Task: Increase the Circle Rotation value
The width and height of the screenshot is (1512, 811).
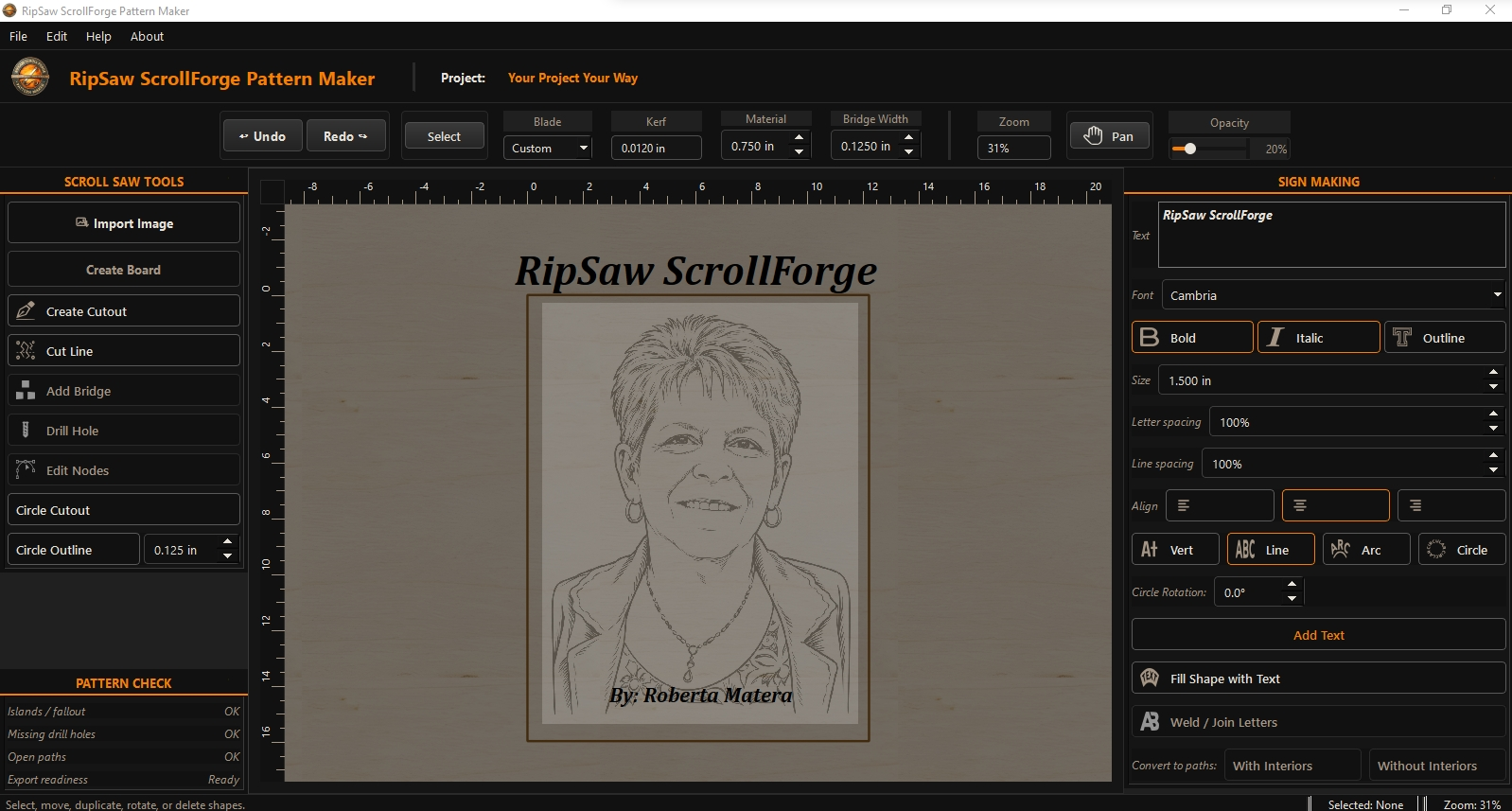Action: pyautogui.click(x=1292, y=585)
